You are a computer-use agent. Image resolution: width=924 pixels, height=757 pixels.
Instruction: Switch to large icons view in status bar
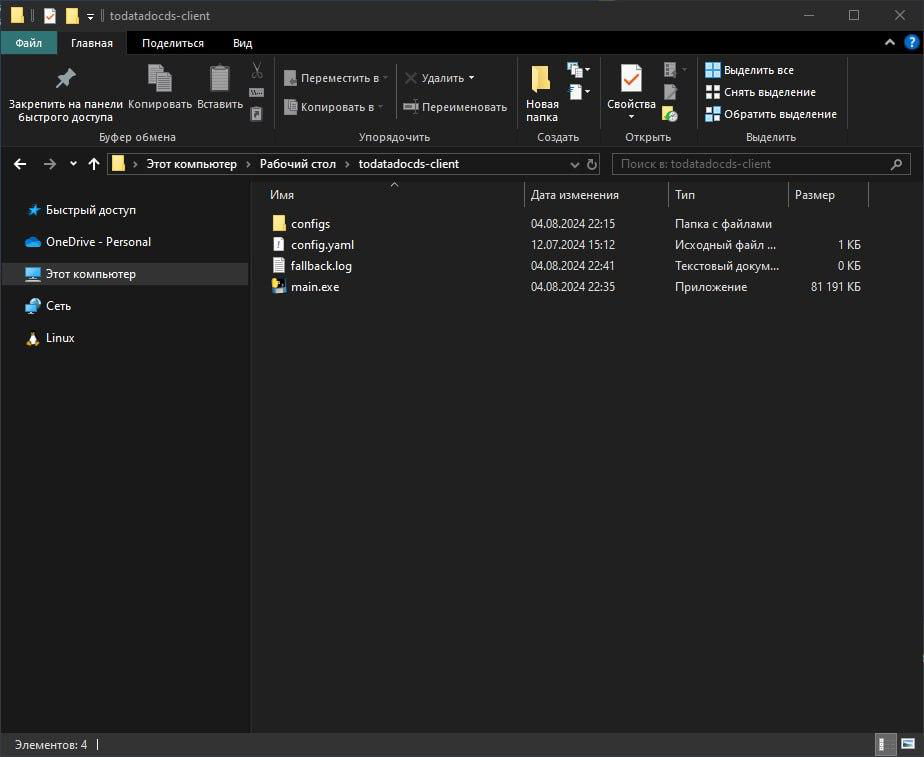click(908, 745)
